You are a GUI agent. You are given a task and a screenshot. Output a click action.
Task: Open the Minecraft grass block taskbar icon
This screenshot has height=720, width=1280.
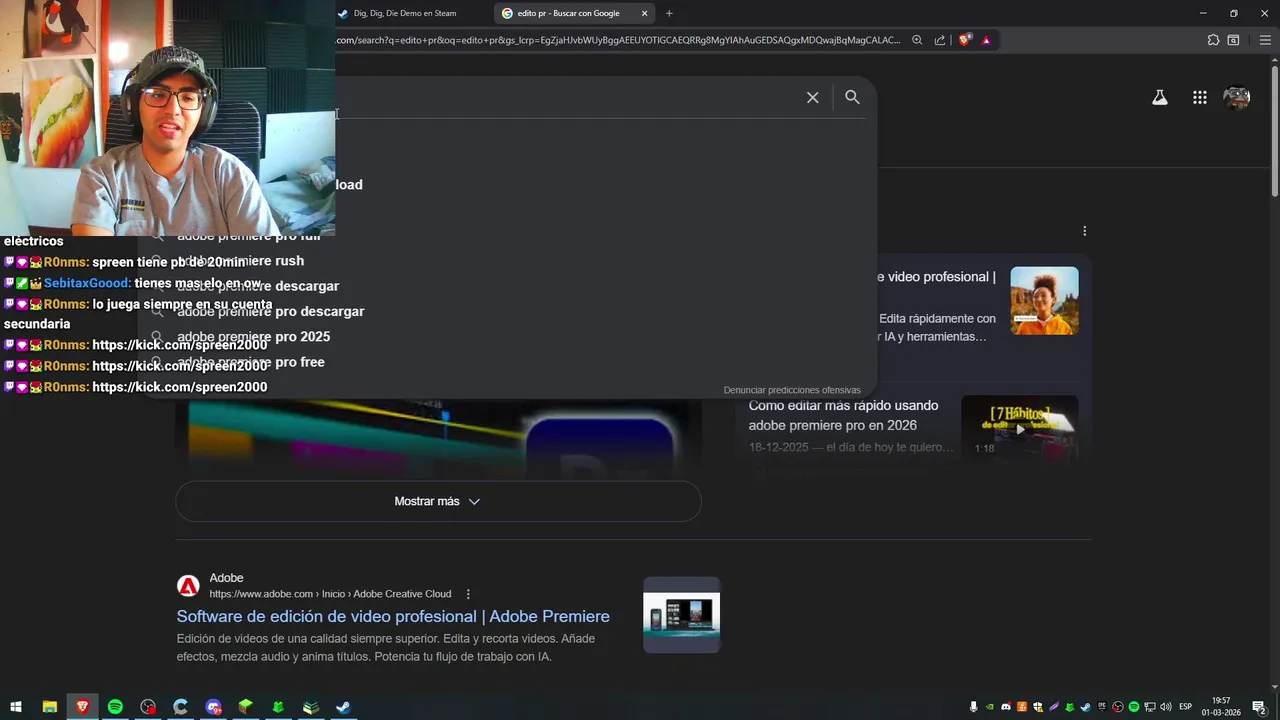[x=245, y=707]
